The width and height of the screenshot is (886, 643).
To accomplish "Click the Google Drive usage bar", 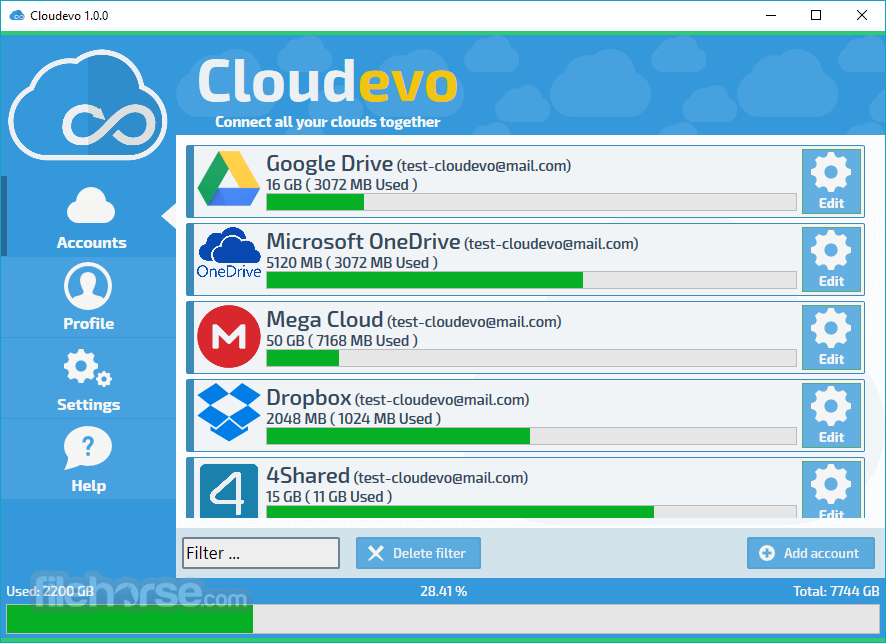I will coord(531,202).
